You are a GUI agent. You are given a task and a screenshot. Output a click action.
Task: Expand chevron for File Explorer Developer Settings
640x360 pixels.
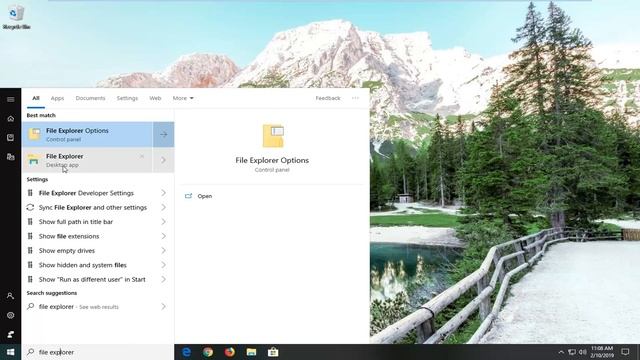[x=164, y=193]
